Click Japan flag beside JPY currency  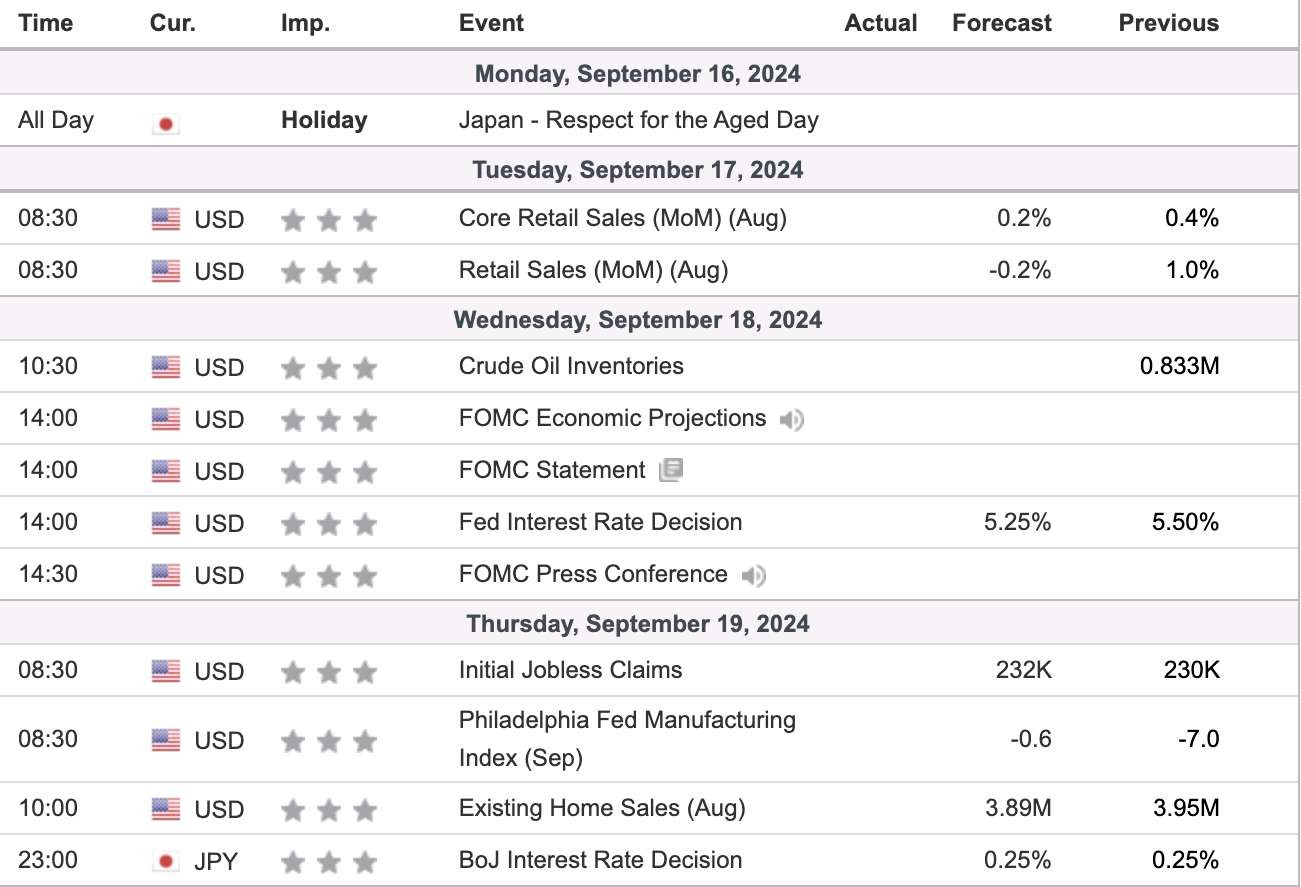click(166, 861)
